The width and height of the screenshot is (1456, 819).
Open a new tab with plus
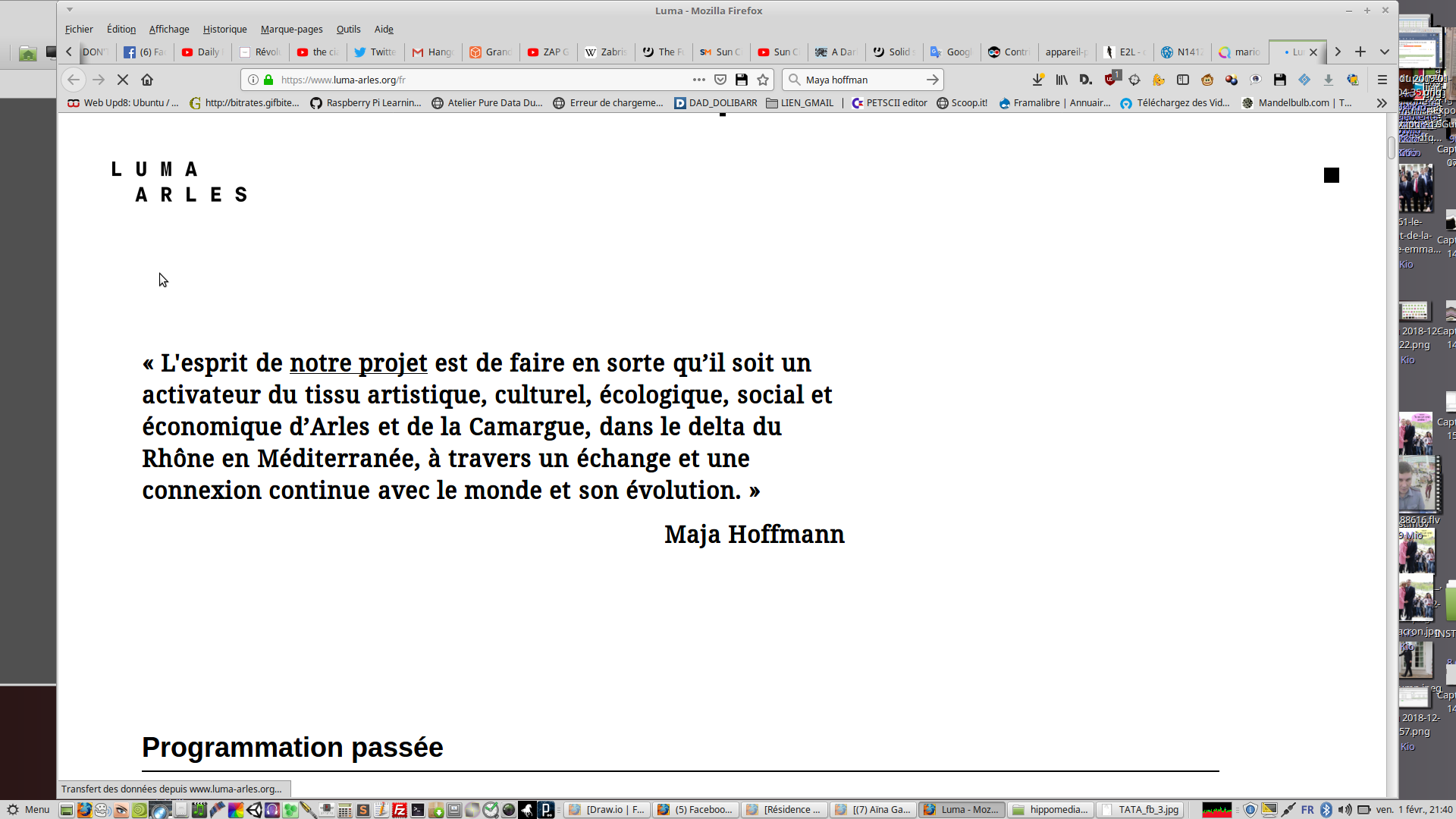1360,52
